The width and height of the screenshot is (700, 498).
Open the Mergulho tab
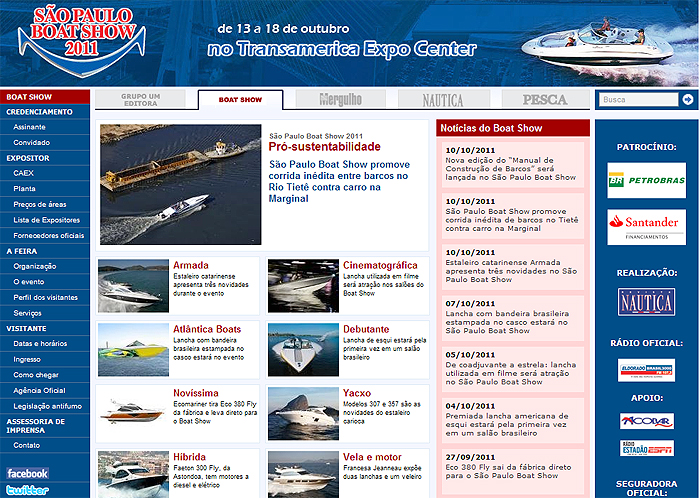point(341,99)
